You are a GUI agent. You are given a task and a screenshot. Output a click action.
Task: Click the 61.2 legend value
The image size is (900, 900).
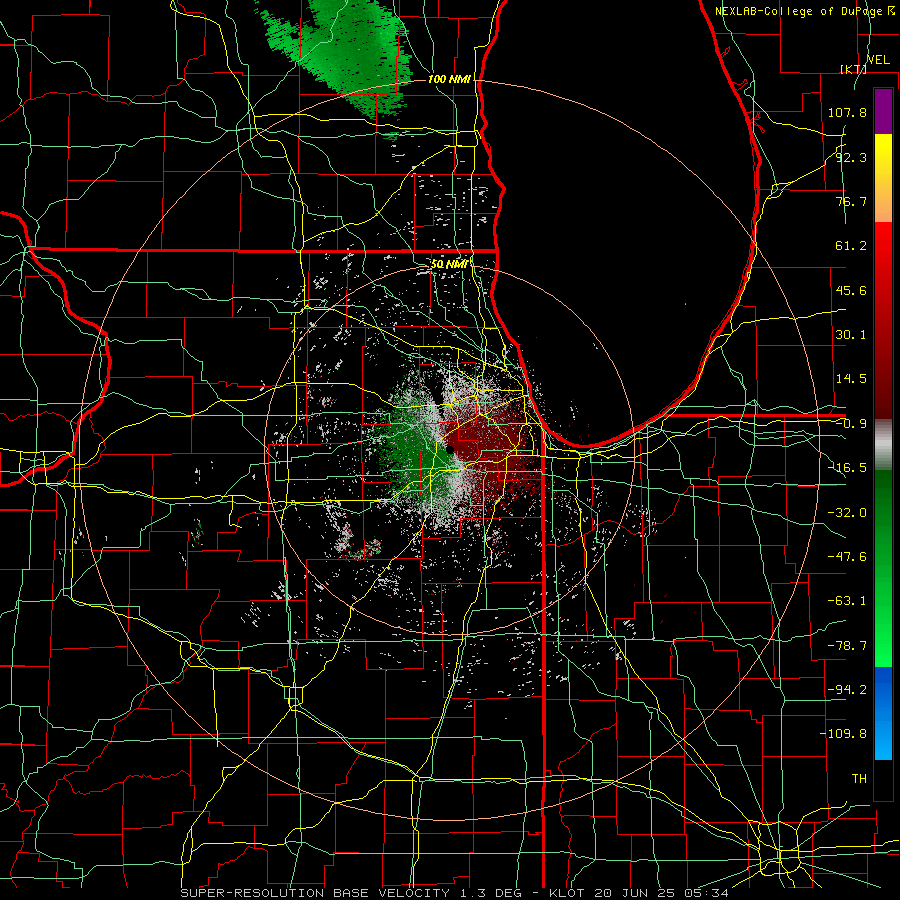pos(851,246)
